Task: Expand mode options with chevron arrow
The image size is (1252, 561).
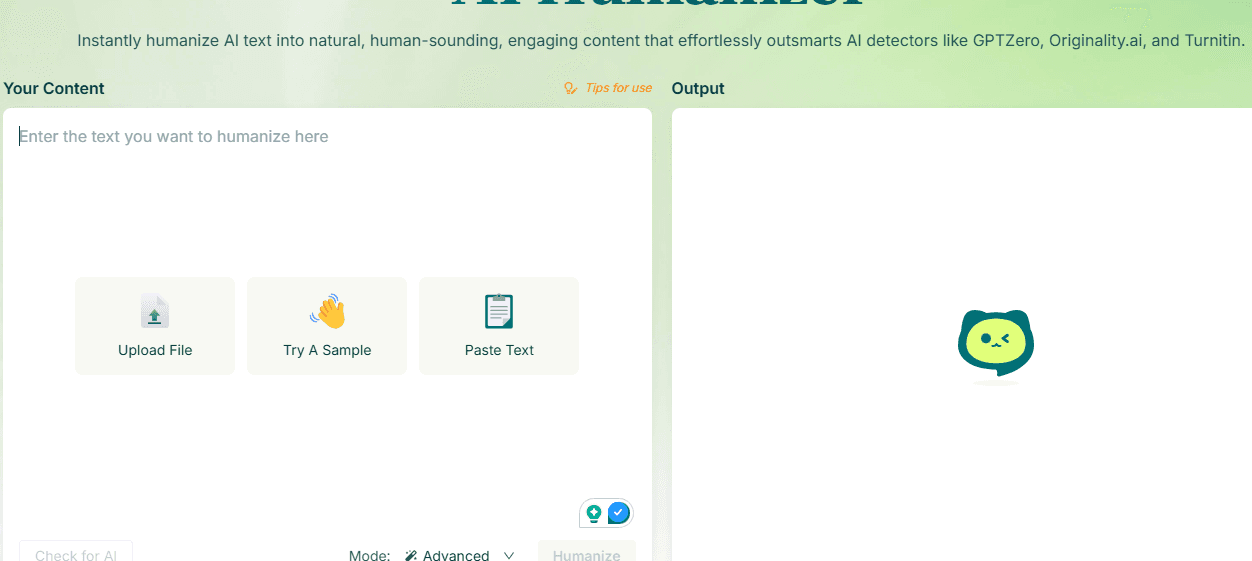Action: (509, 555)
